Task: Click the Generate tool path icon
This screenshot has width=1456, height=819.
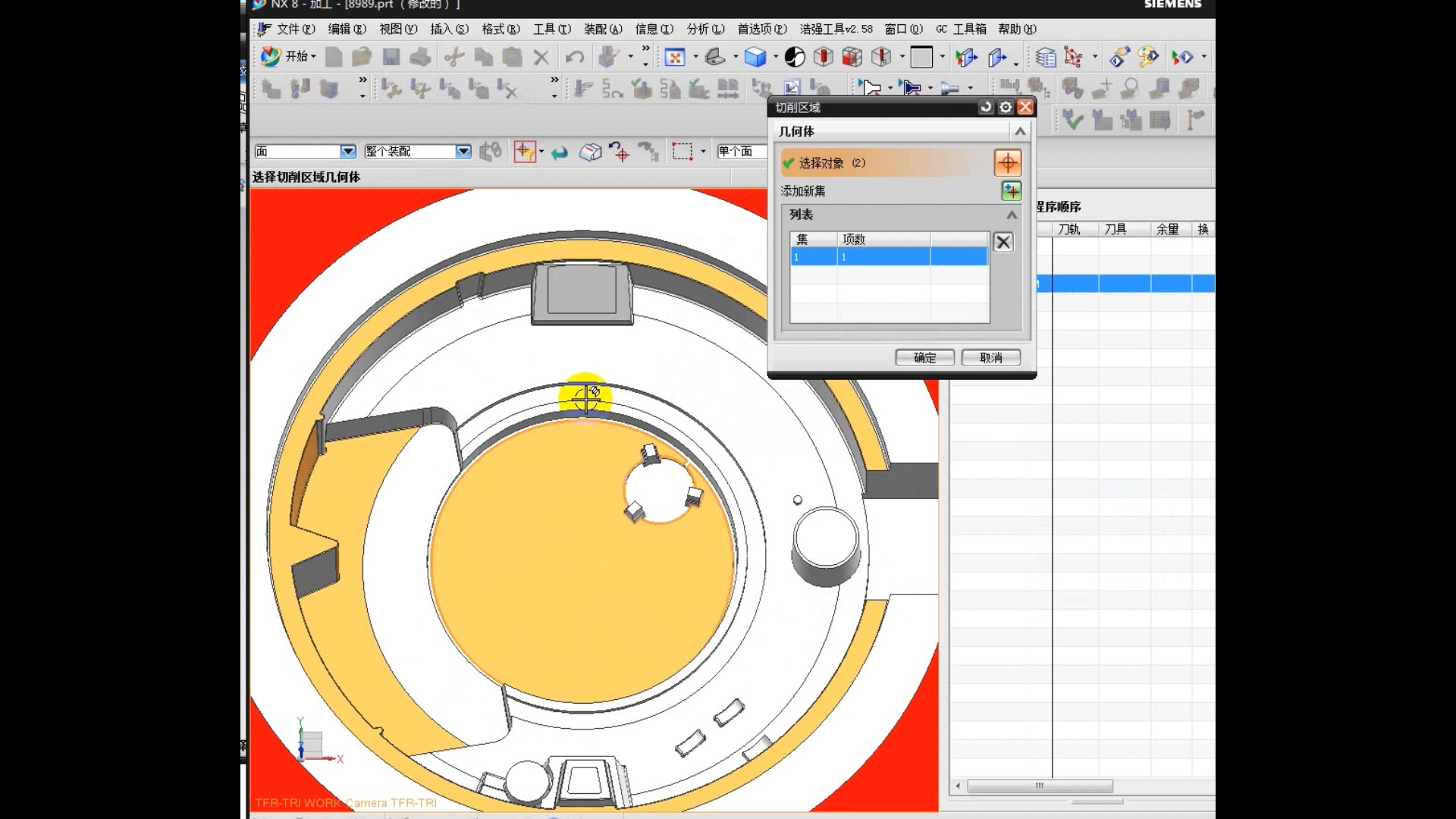Action: click(582, 89)
